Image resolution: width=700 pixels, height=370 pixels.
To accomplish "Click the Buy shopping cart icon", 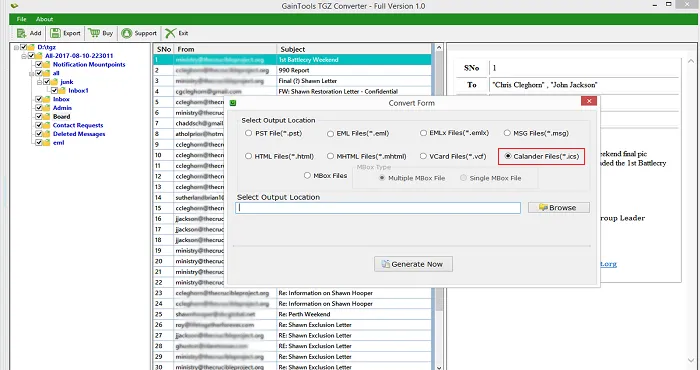I will pyautogui.click(x=94, y=33).
